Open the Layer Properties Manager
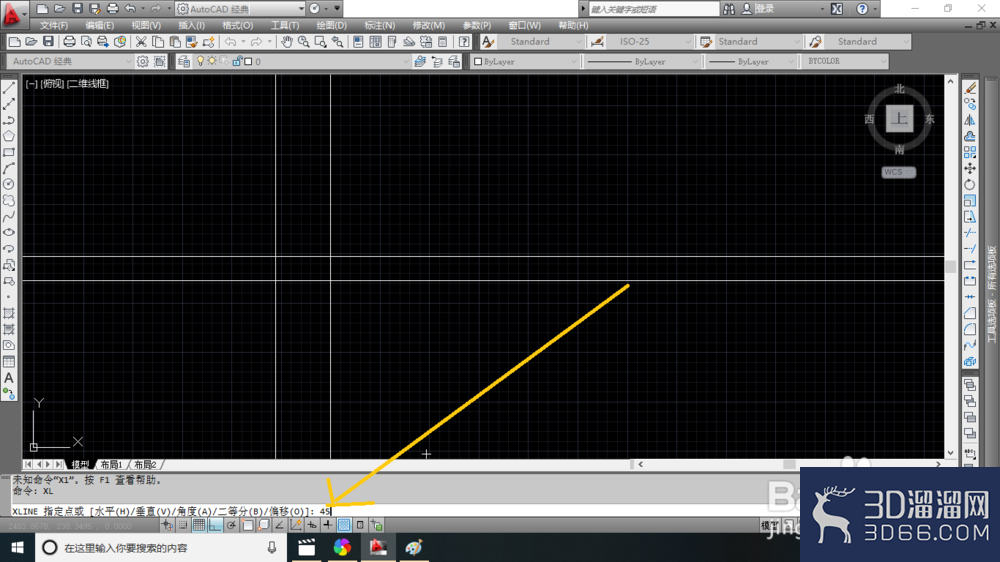This screenshot has height=562, width=1000. click(x=184, y=61)
